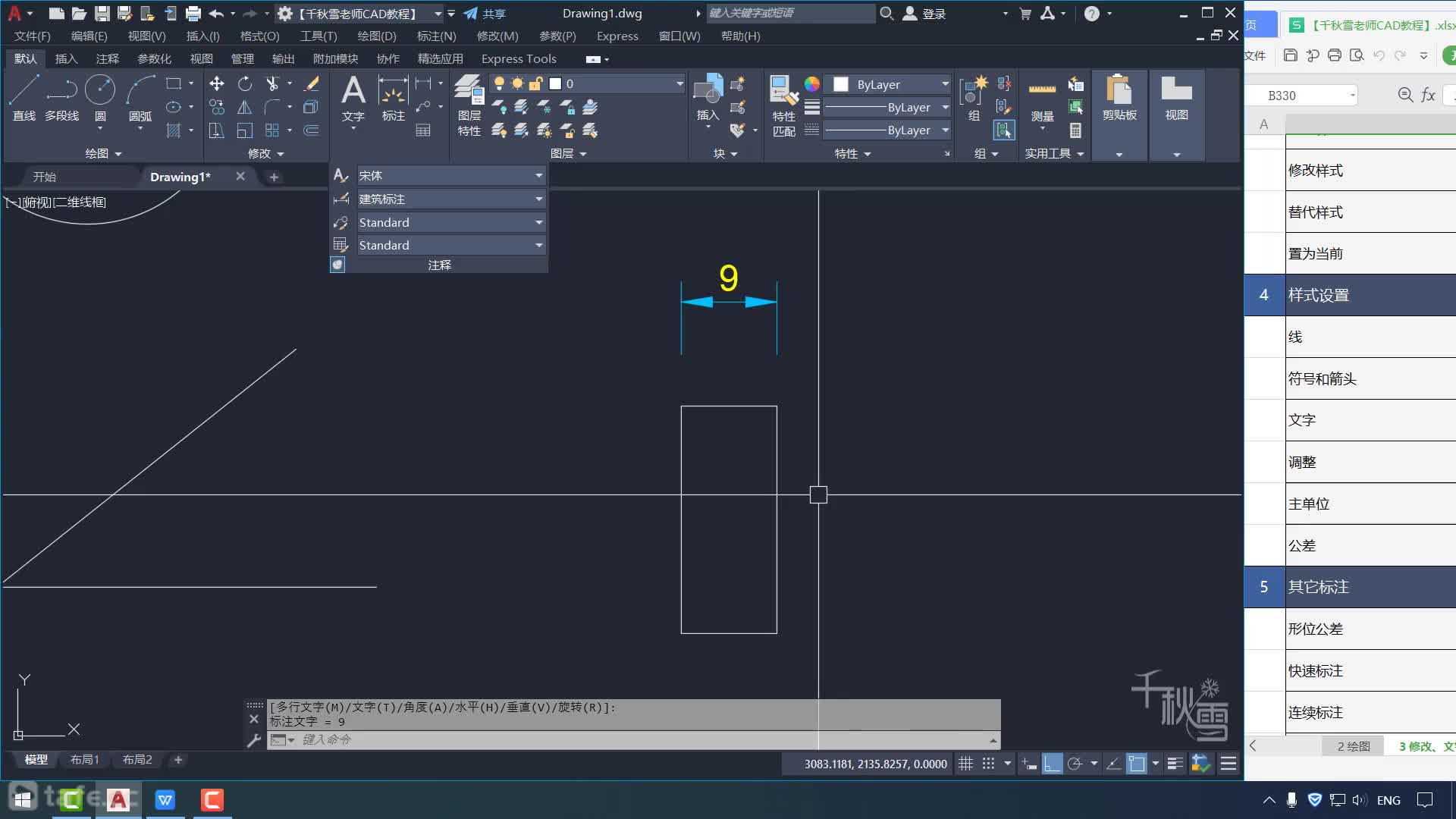Add new drawing tab with plus
The width and height of the screenshot is (1456, 819).
point(274,177)
